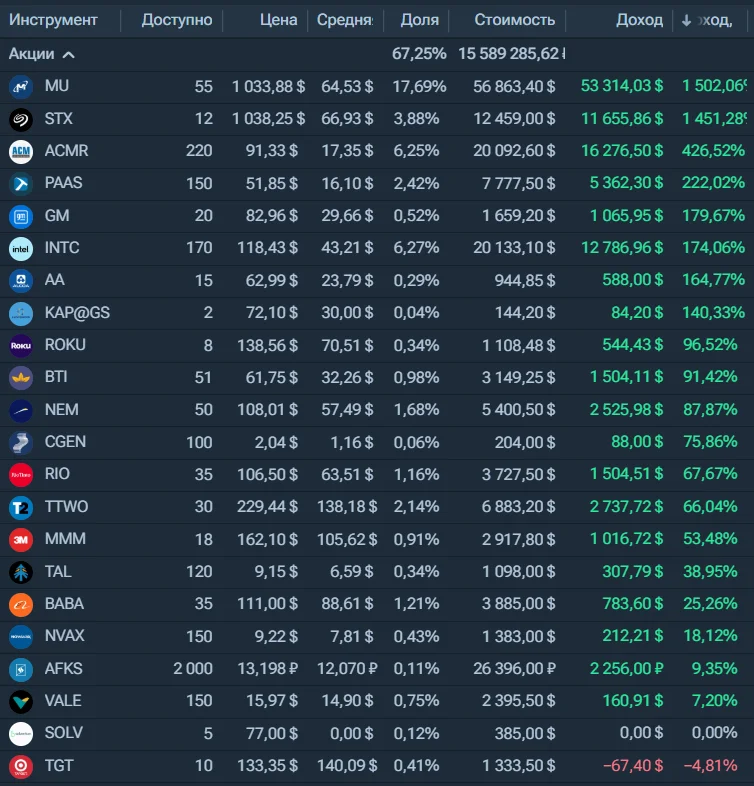The height and width of the screenshot is (786, 754).
Task: Click the BTI logo icon
Action: pos(21,378)
